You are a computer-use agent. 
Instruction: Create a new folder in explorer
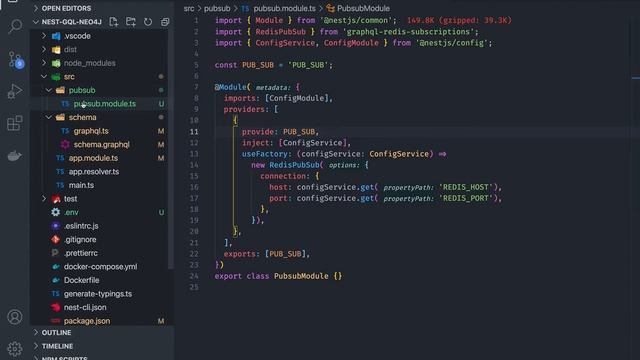[x=131, y=22]
